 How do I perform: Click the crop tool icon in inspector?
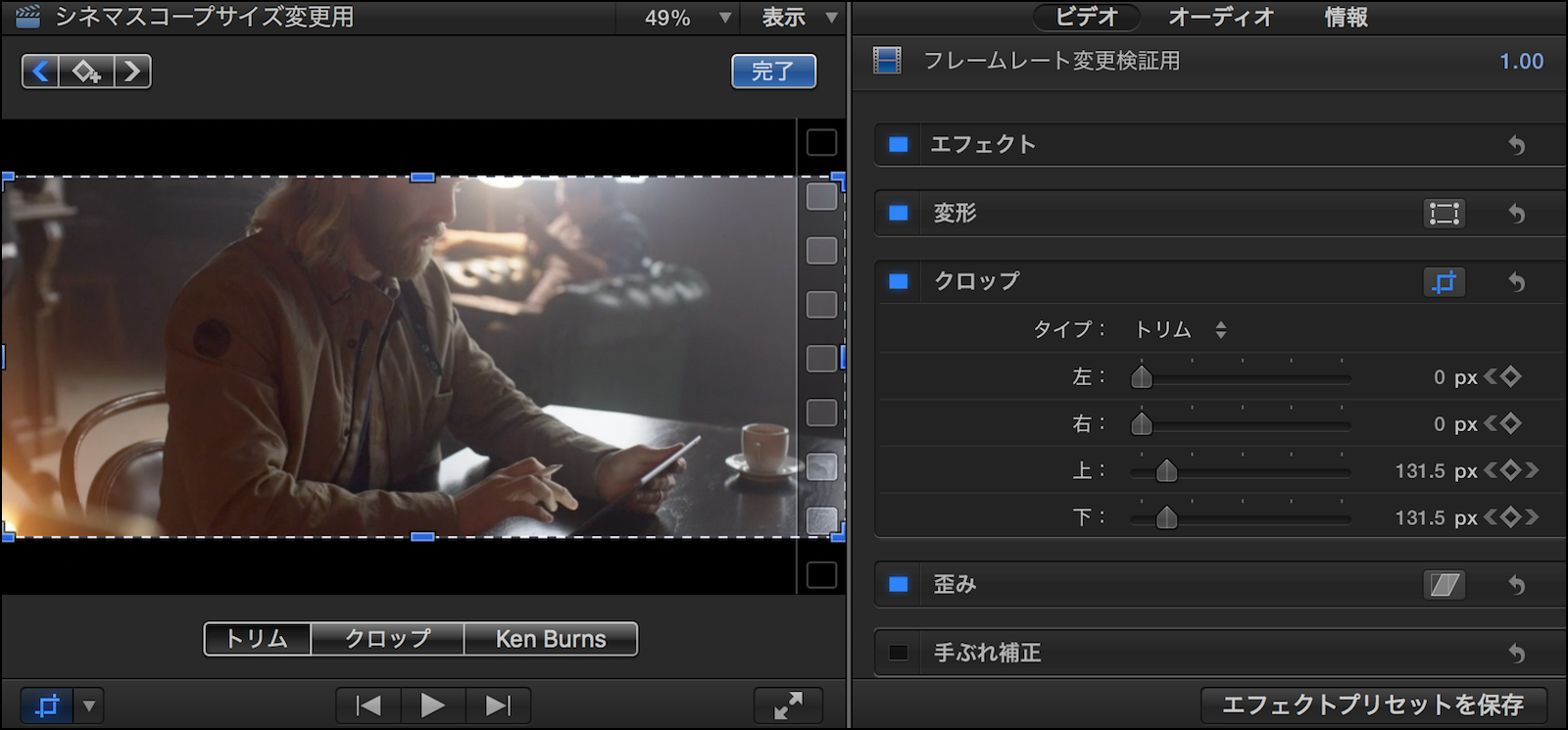1444,282
